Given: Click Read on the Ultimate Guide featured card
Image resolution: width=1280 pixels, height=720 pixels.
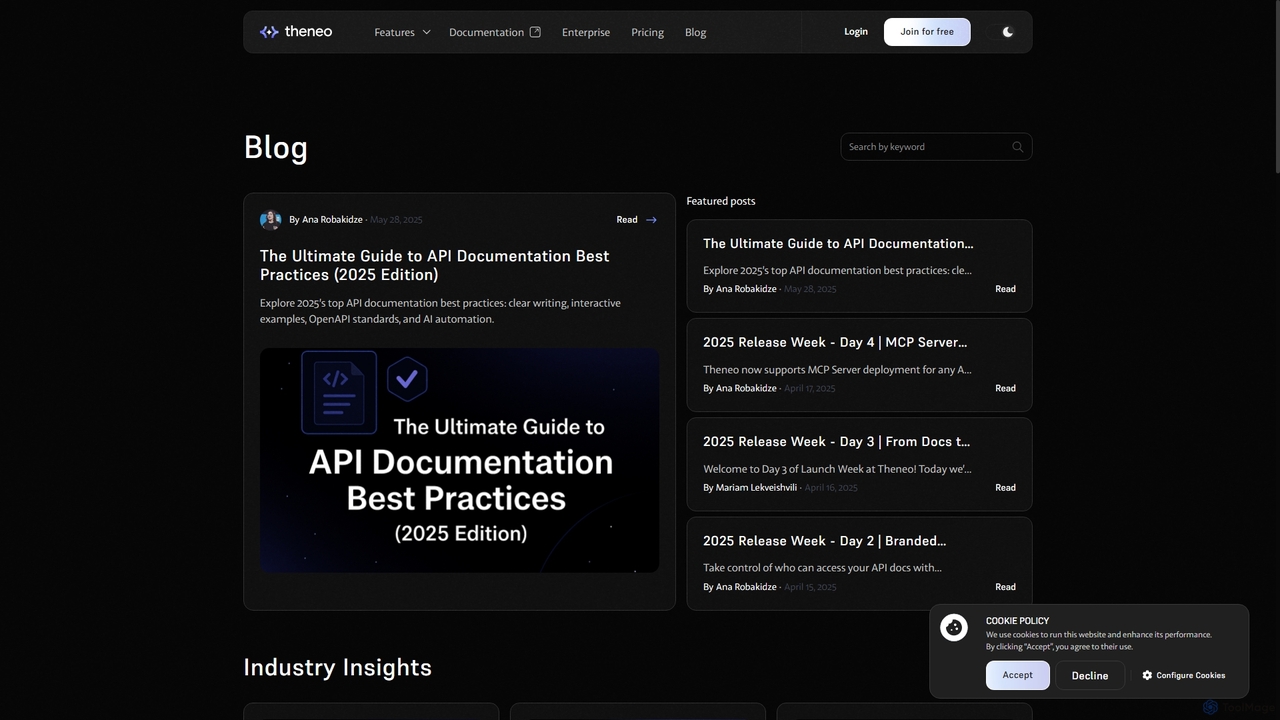Looking at the screenshot, I should pyautogui.click(x=1005, y=289).
